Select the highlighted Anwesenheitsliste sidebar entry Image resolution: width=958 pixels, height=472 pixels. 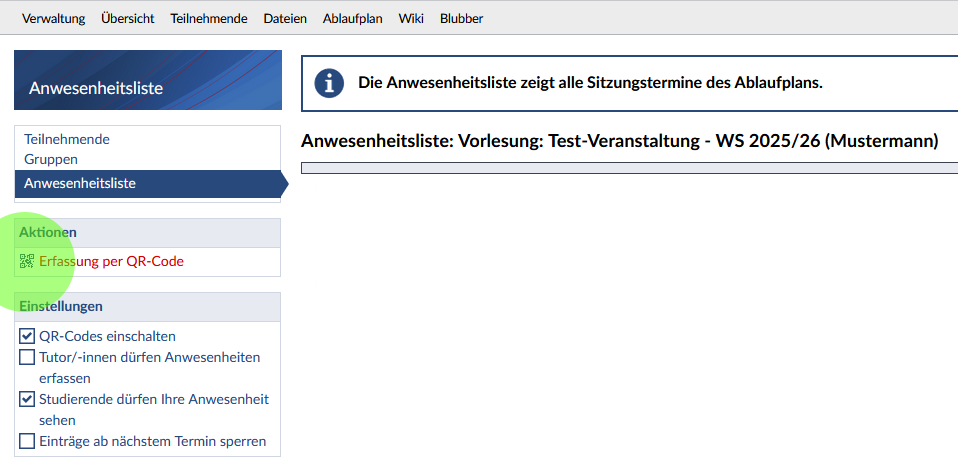(x=80, y=183)
